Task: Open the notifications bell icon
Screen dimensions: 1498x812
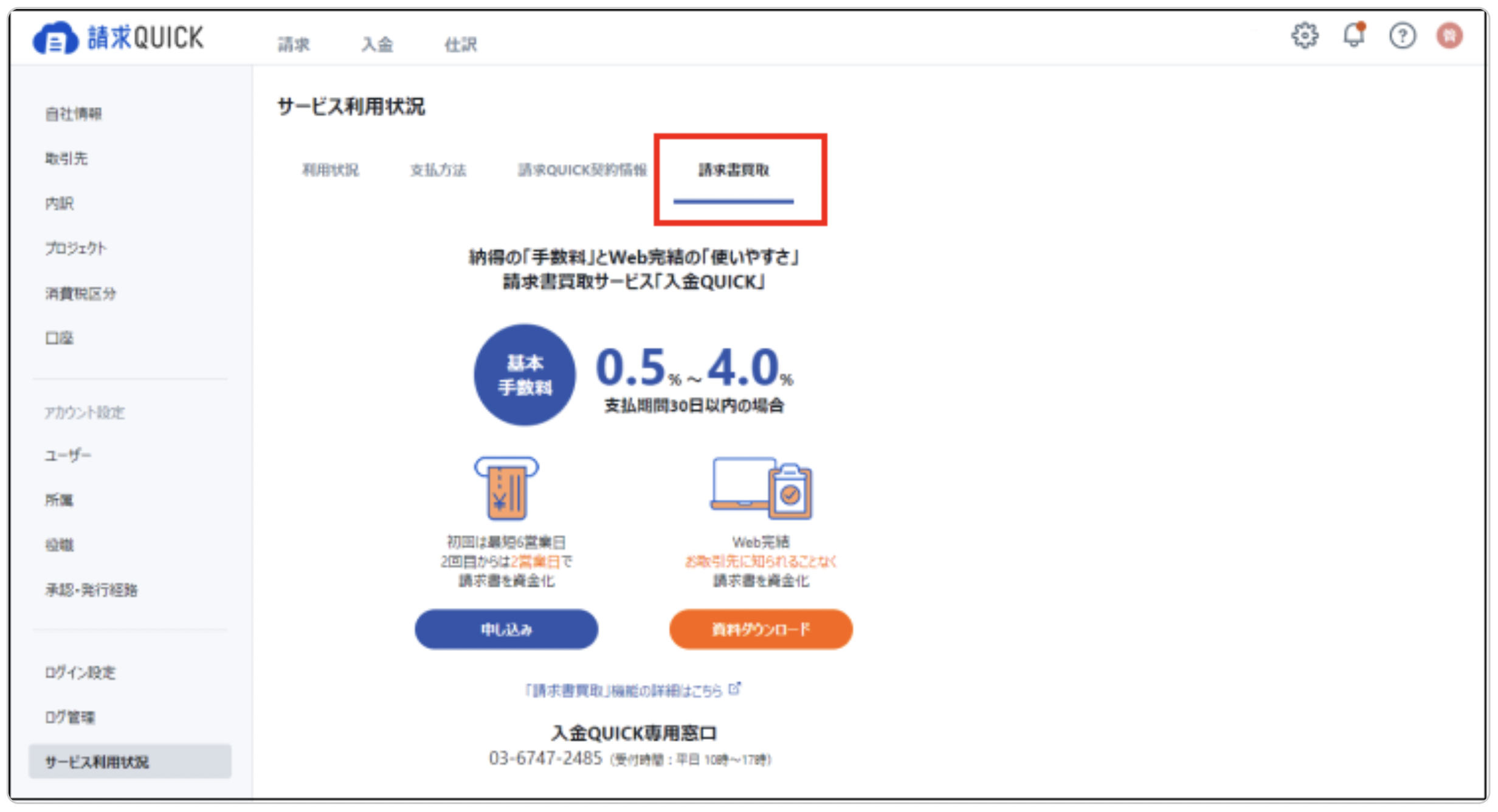Action: (1354, 35)
